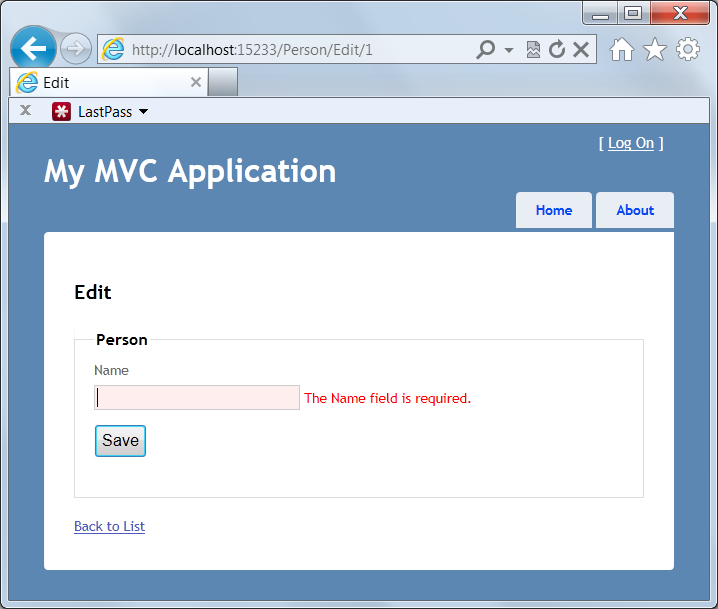This screenshot has height=609, width=718.
Task: Click into the Name text field
Action: click(x=197, y=398)
